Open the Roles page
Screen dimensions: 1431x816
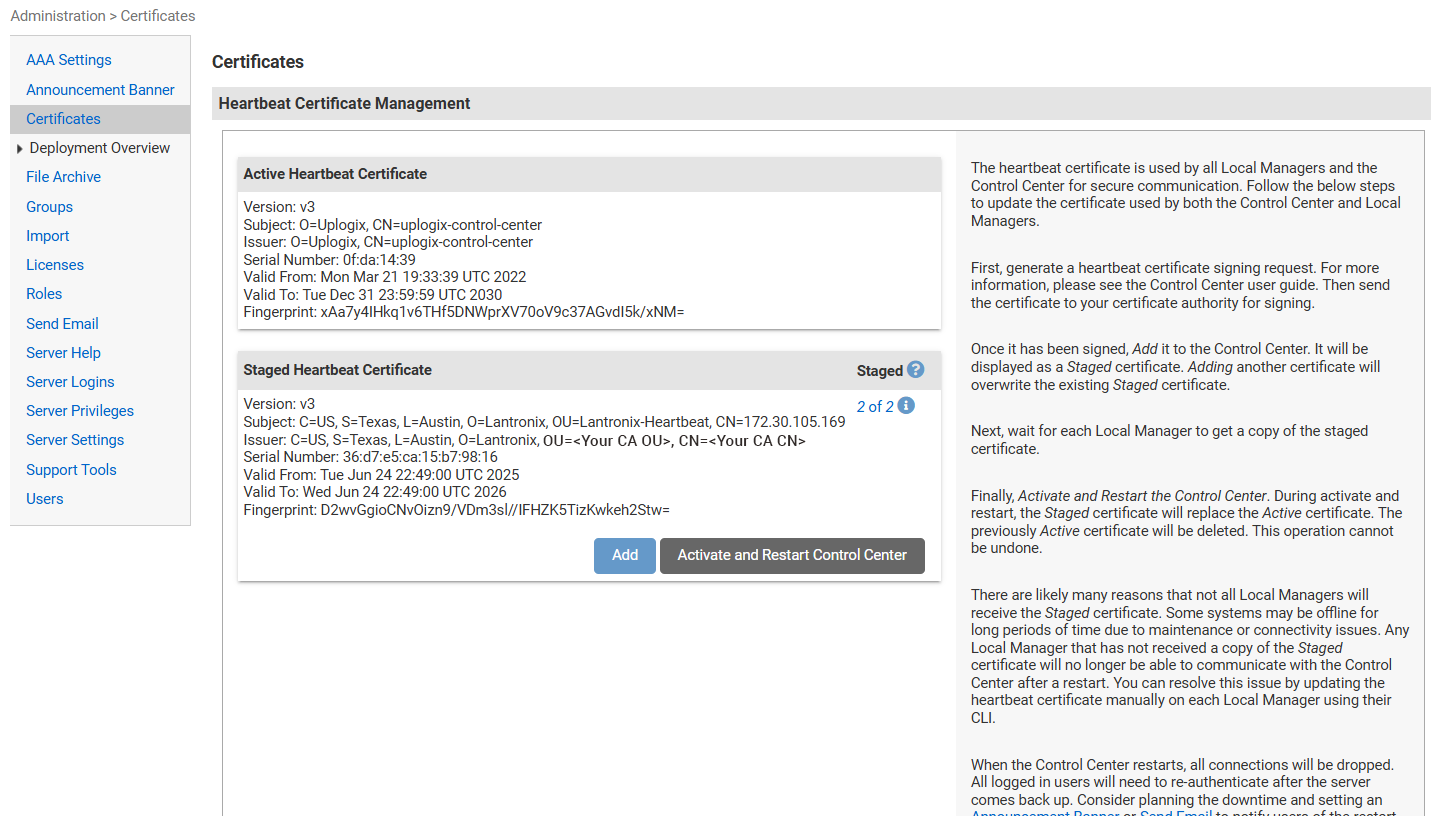point(44,293)
